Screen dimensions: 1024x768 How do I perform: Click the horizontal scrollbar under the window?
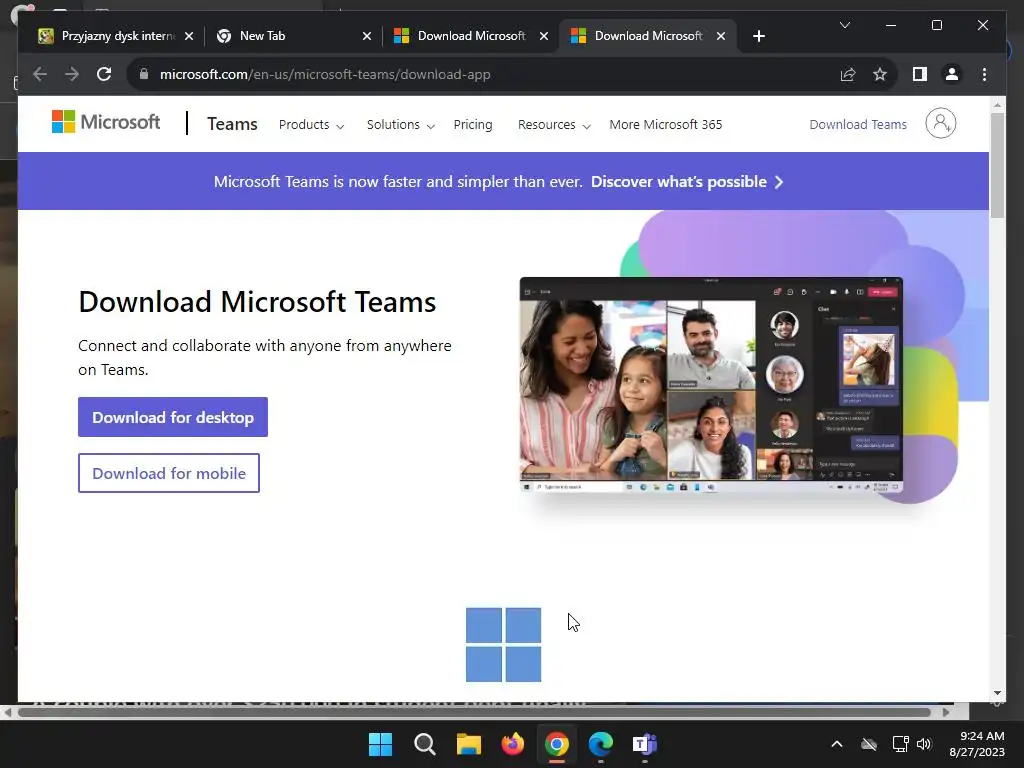point(474,712)
